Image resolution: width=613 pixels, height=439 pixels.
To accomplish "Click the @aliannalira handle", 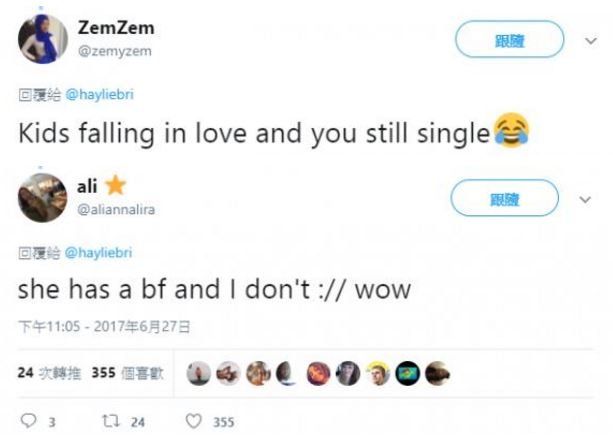I will coord(116,209).
